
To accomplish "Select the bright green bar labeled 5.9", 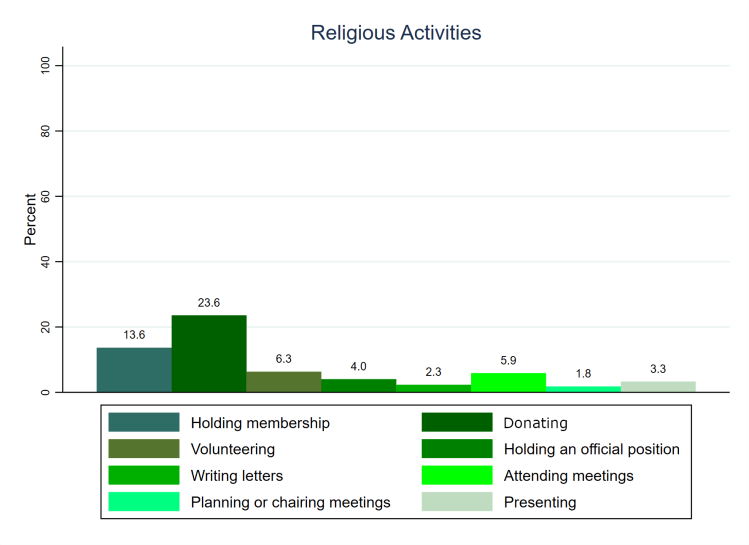I will (508, 382).
